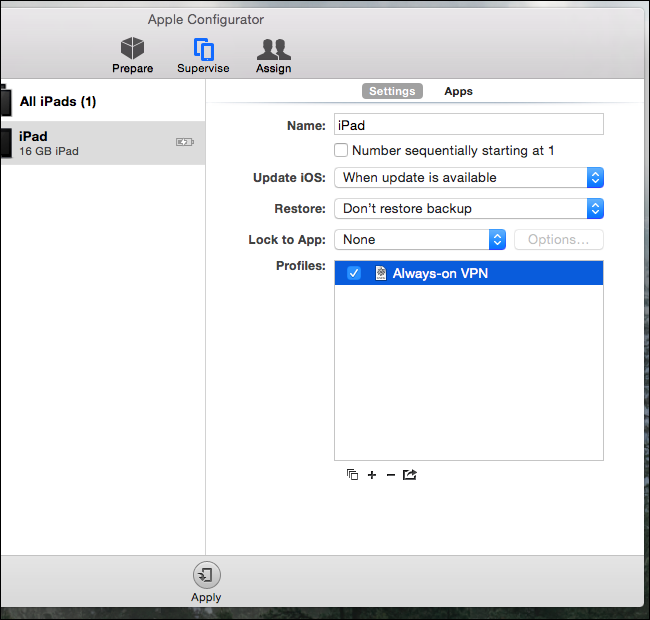The height and width of the screenshot is (620, 650).
Task: Switch to the Supervise section
Action: [x=203, y=55]
